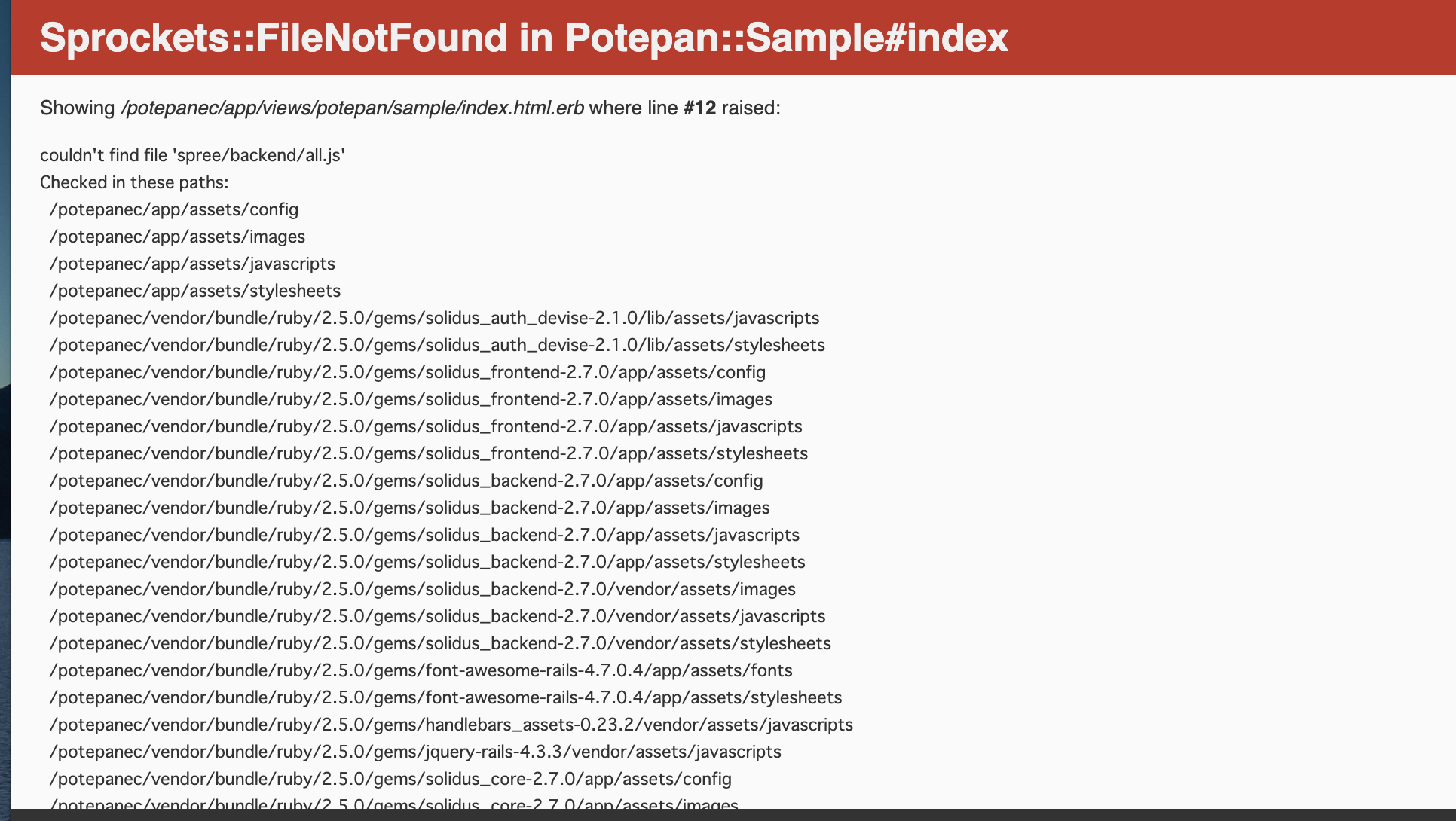The height and width of the screenshot is (821, 1456).
Task: Click the solidus_auth_devise lib/assets/javascripts path
Action: point(434,318)
